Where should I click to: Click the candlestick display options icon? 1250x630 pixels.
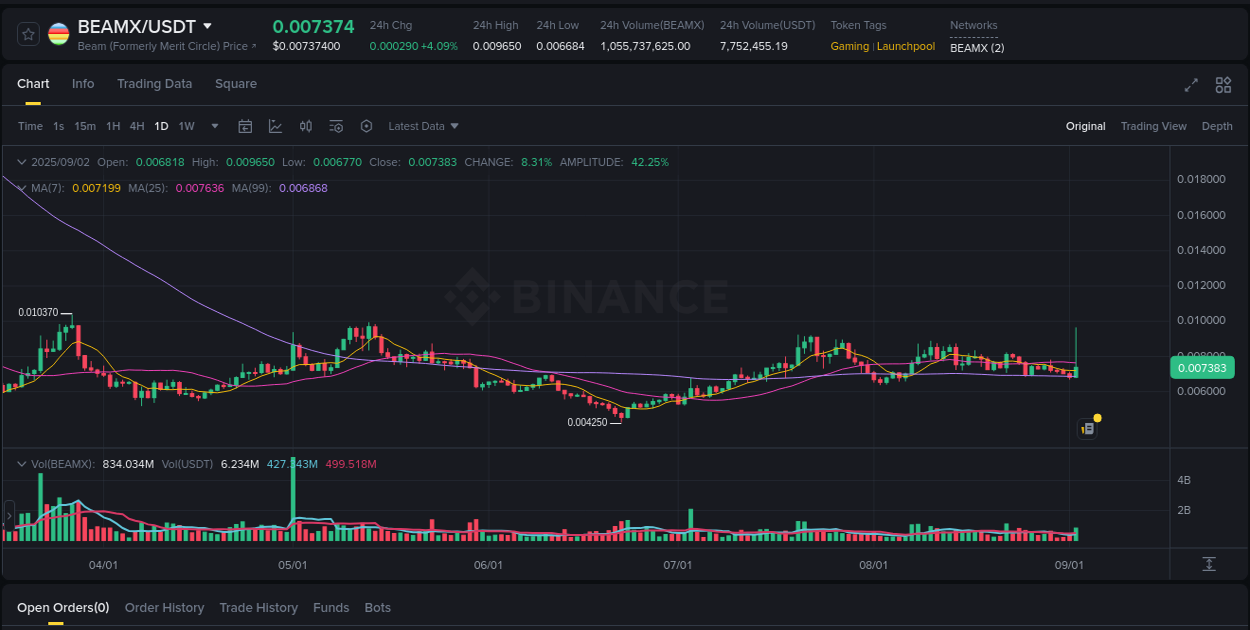(306, 126)
